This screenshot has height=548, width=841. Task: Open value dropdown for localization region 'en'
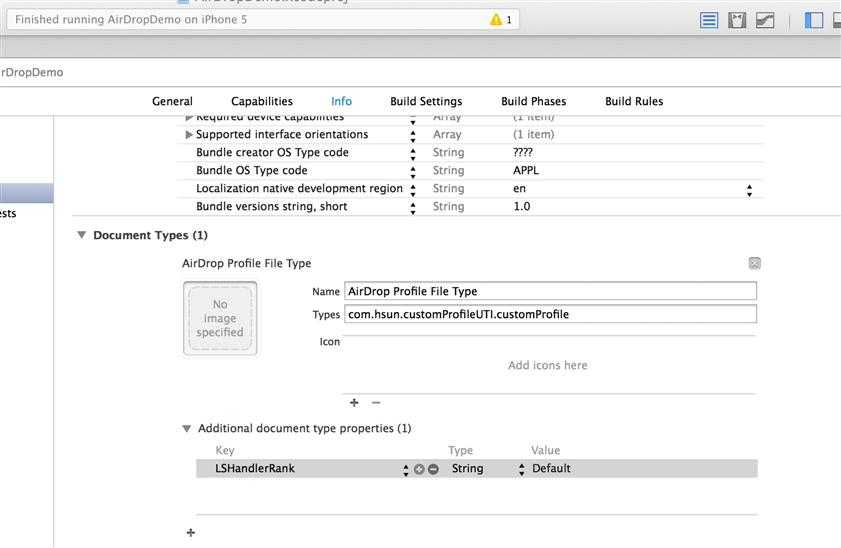[x=749, y=190]
